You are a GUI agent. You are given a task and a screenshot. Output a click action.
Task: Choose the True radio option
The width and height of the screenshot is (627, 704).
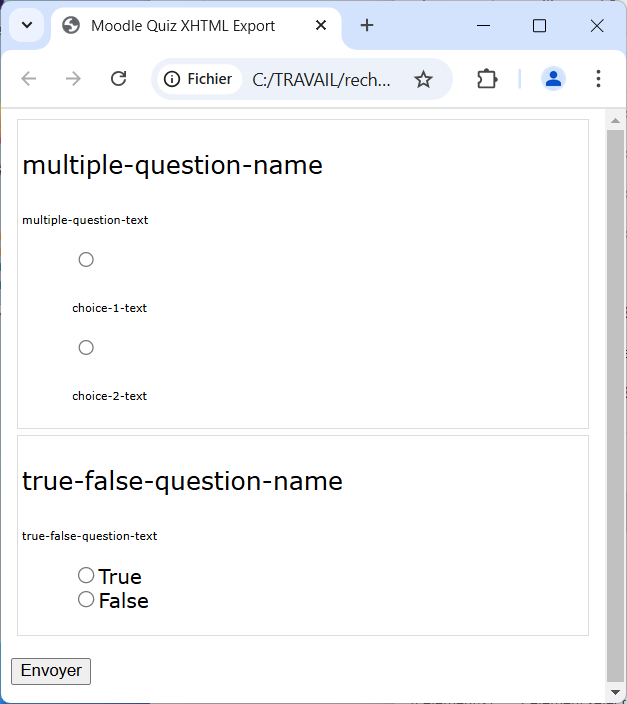click(86, 575)
